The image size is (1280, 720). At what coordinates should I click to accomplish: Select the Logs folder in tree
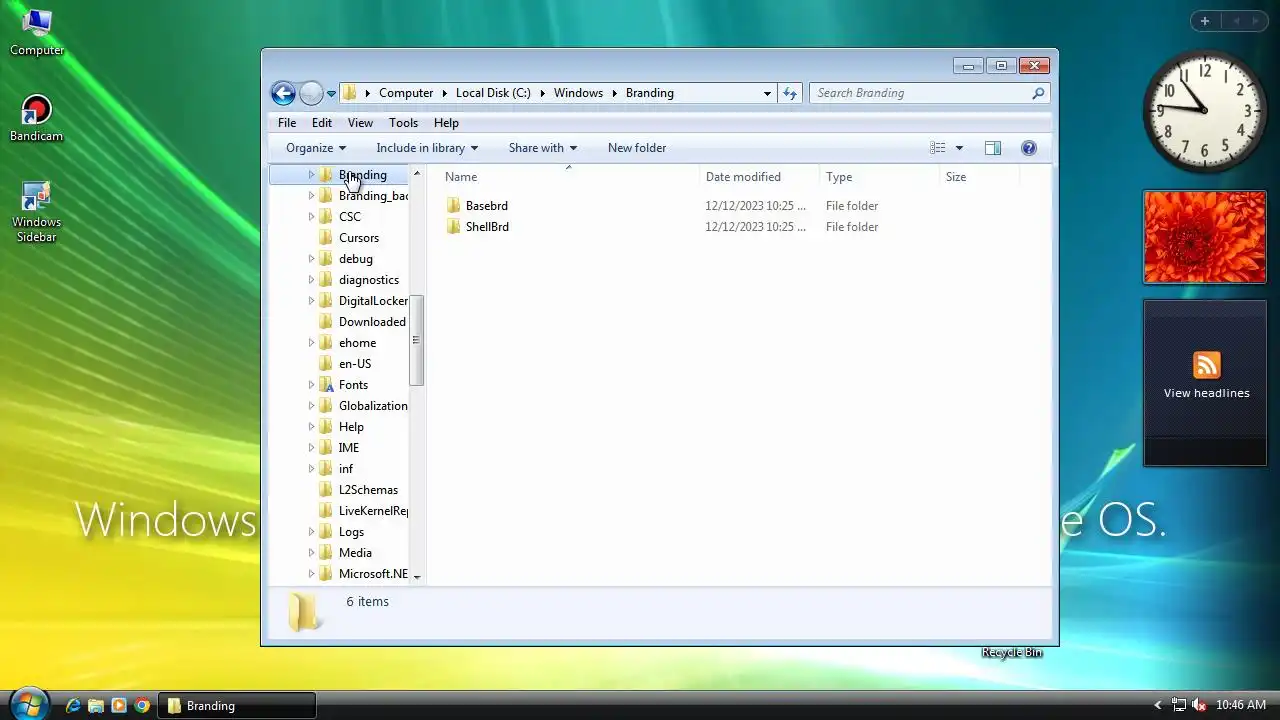pos(351,532)
